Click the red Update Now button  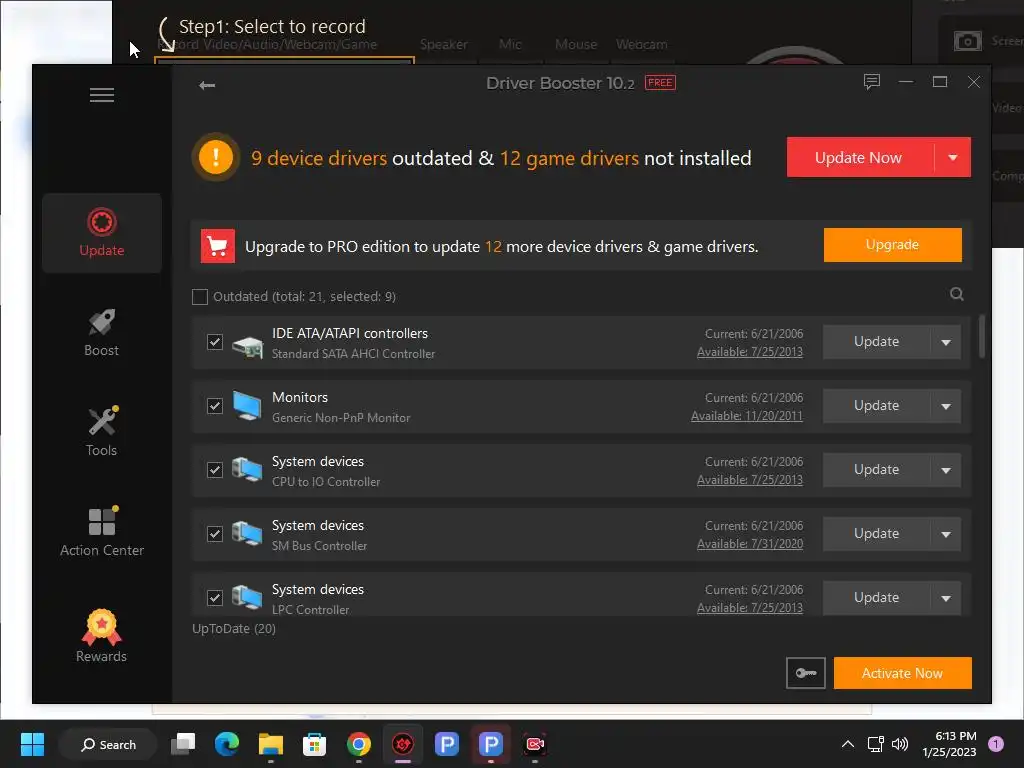859,157
